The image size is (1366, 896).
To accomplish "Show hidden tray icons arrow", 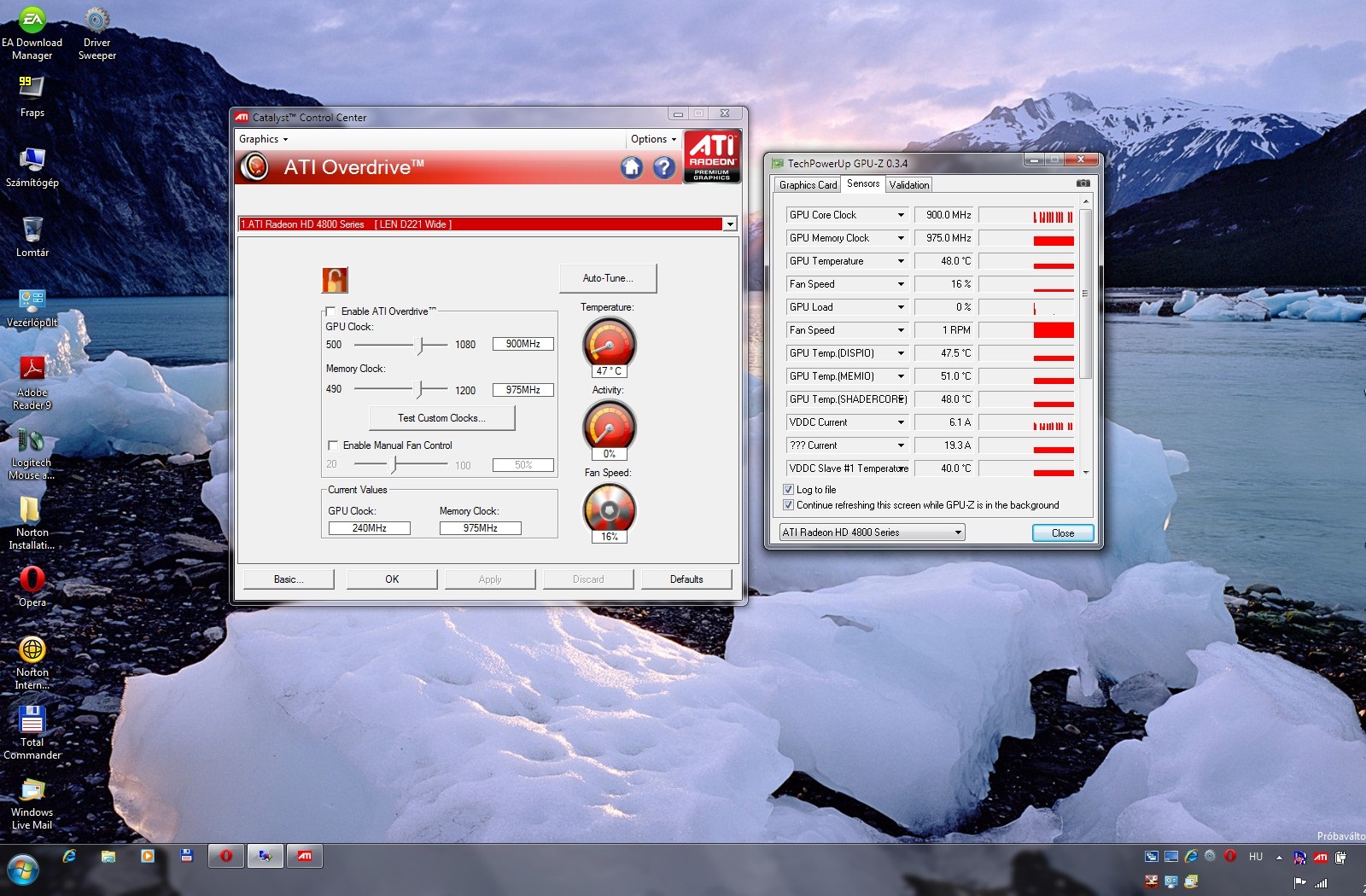I will (1279, 857).
